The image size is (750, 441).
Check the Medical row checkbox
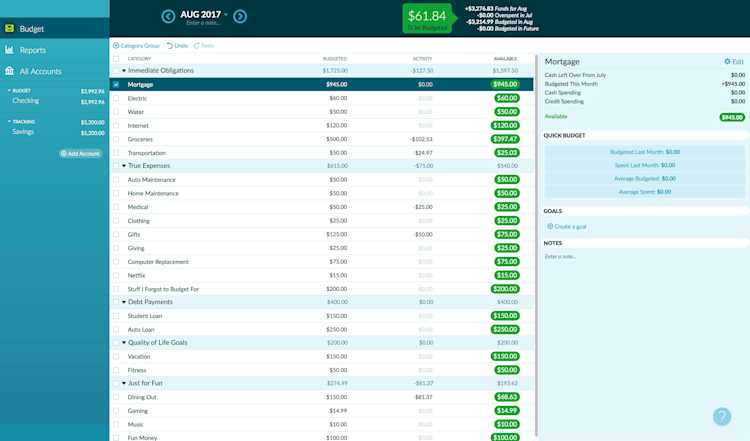click(116, 207)
